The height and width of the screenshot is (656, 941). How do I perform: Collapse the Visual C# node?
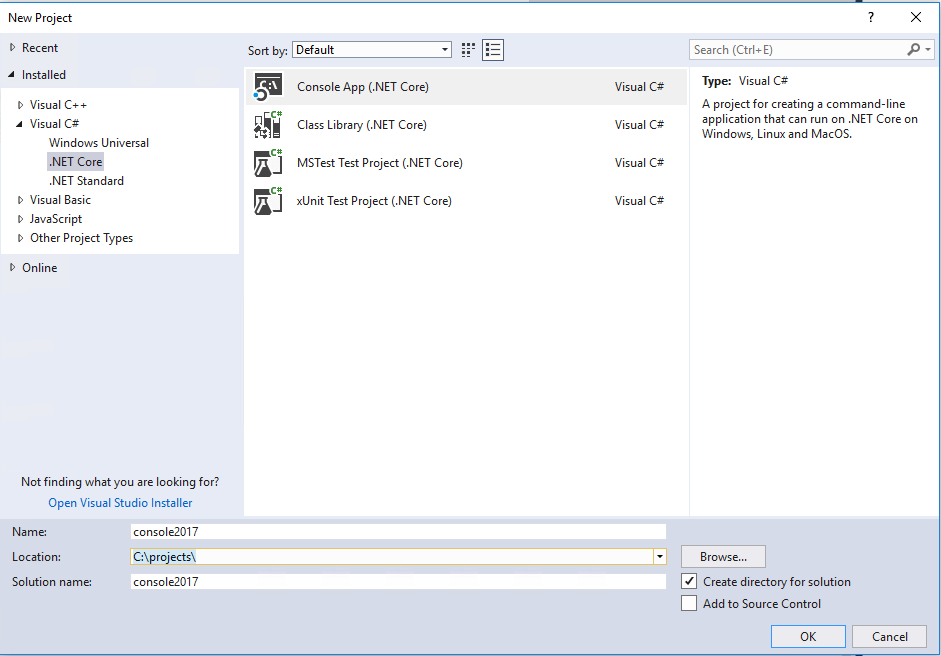click(x=19, y=123)
